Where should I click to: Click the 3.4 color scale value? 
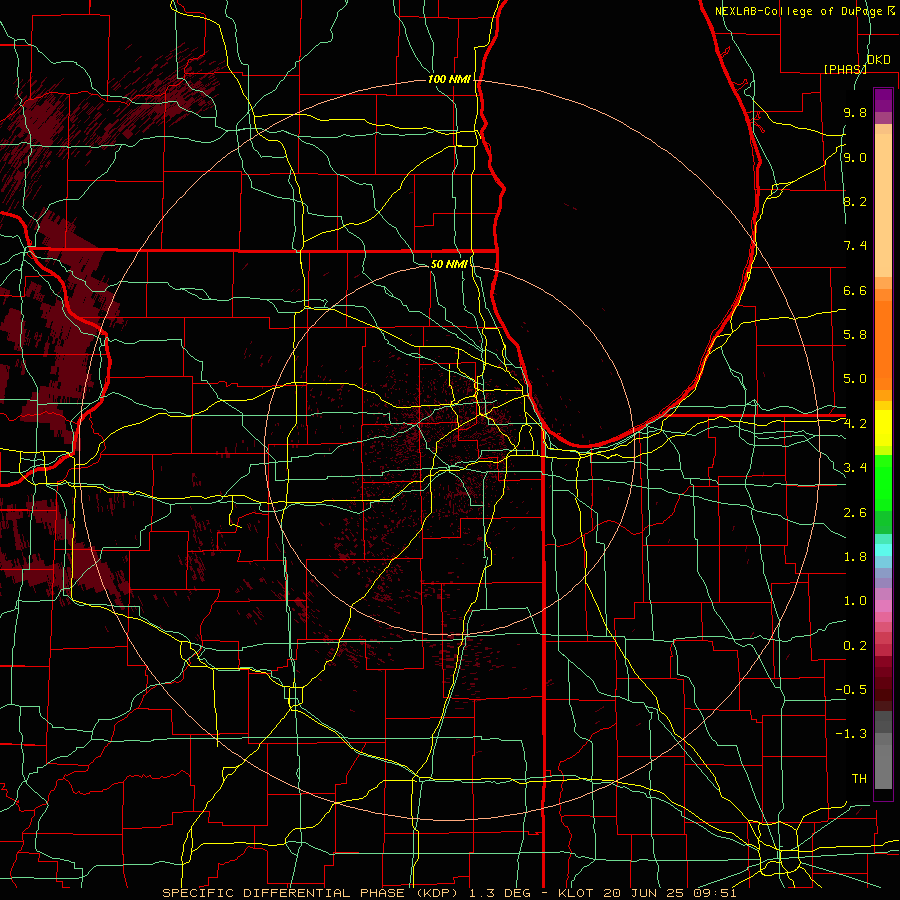(855, 468)
